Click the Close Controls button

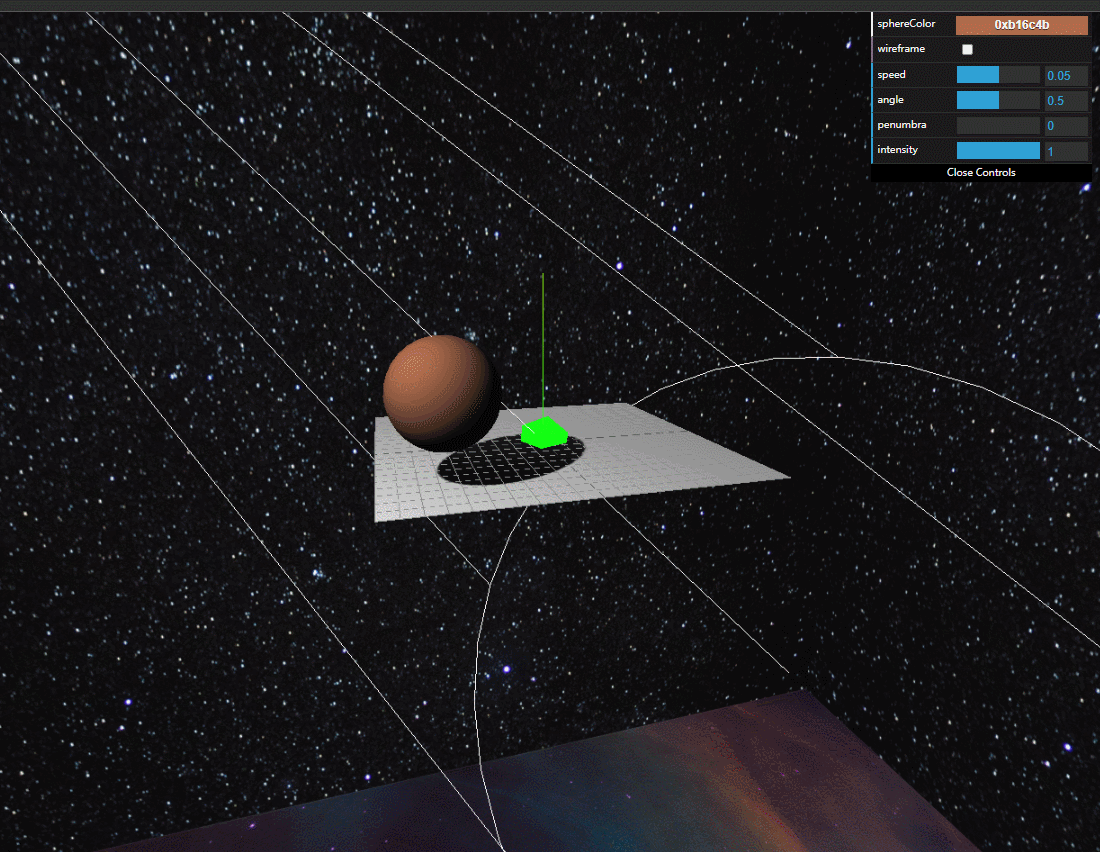pos(981,172)
